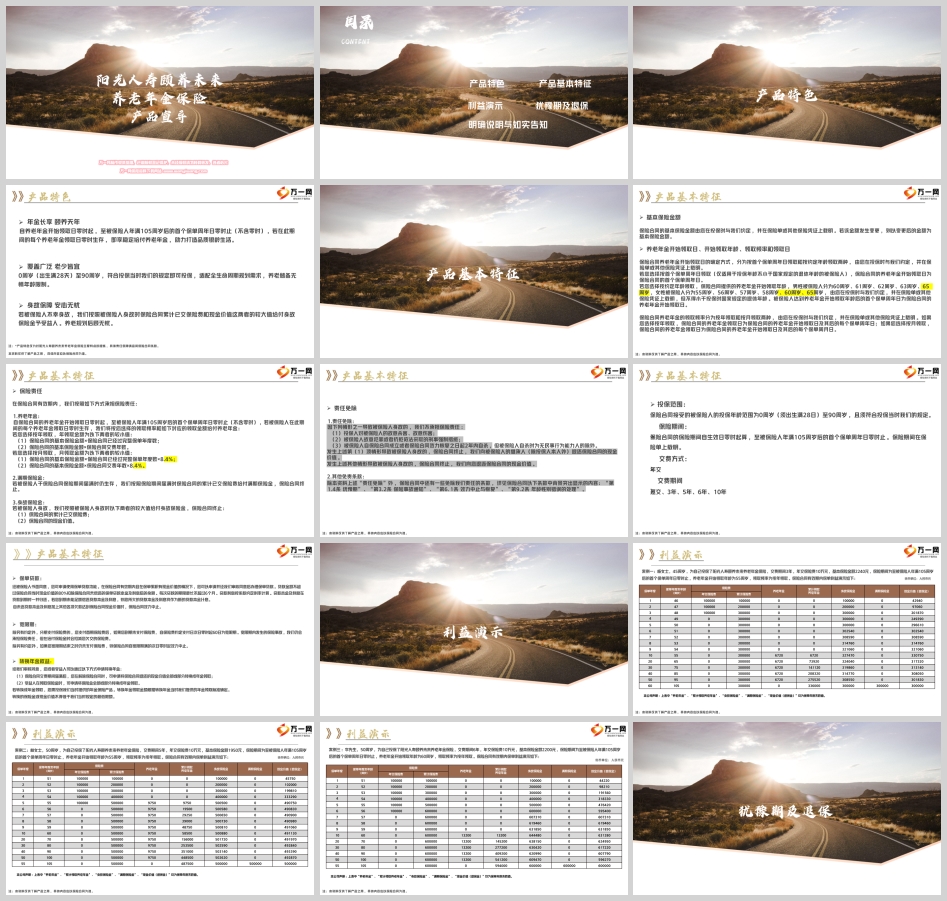The image size is (947, 901).
Task: Choose 利益演示 entry on the 目录 slide
Action: (x=487, y=104)
